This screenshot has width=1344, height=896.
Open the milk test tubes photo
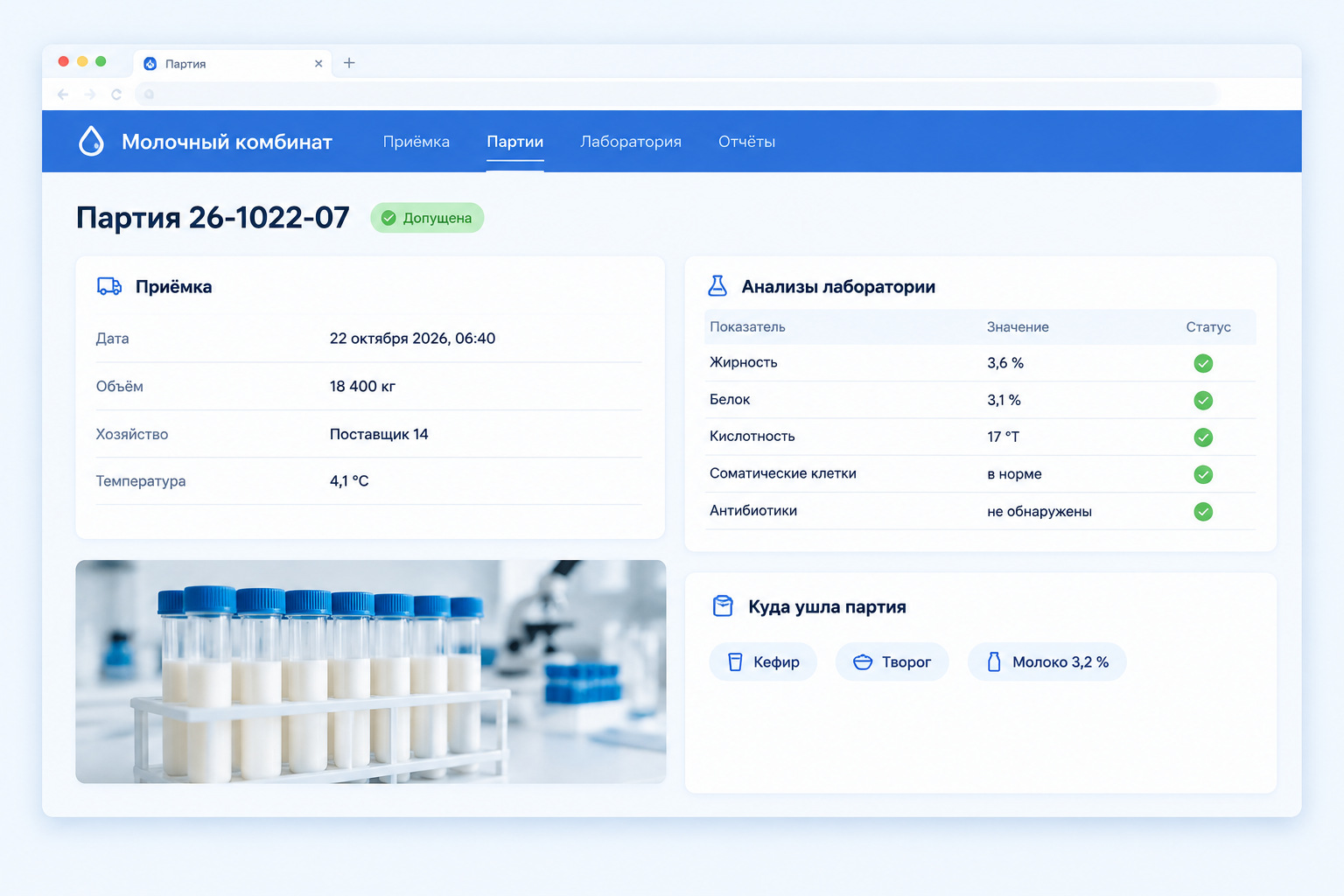371,672
